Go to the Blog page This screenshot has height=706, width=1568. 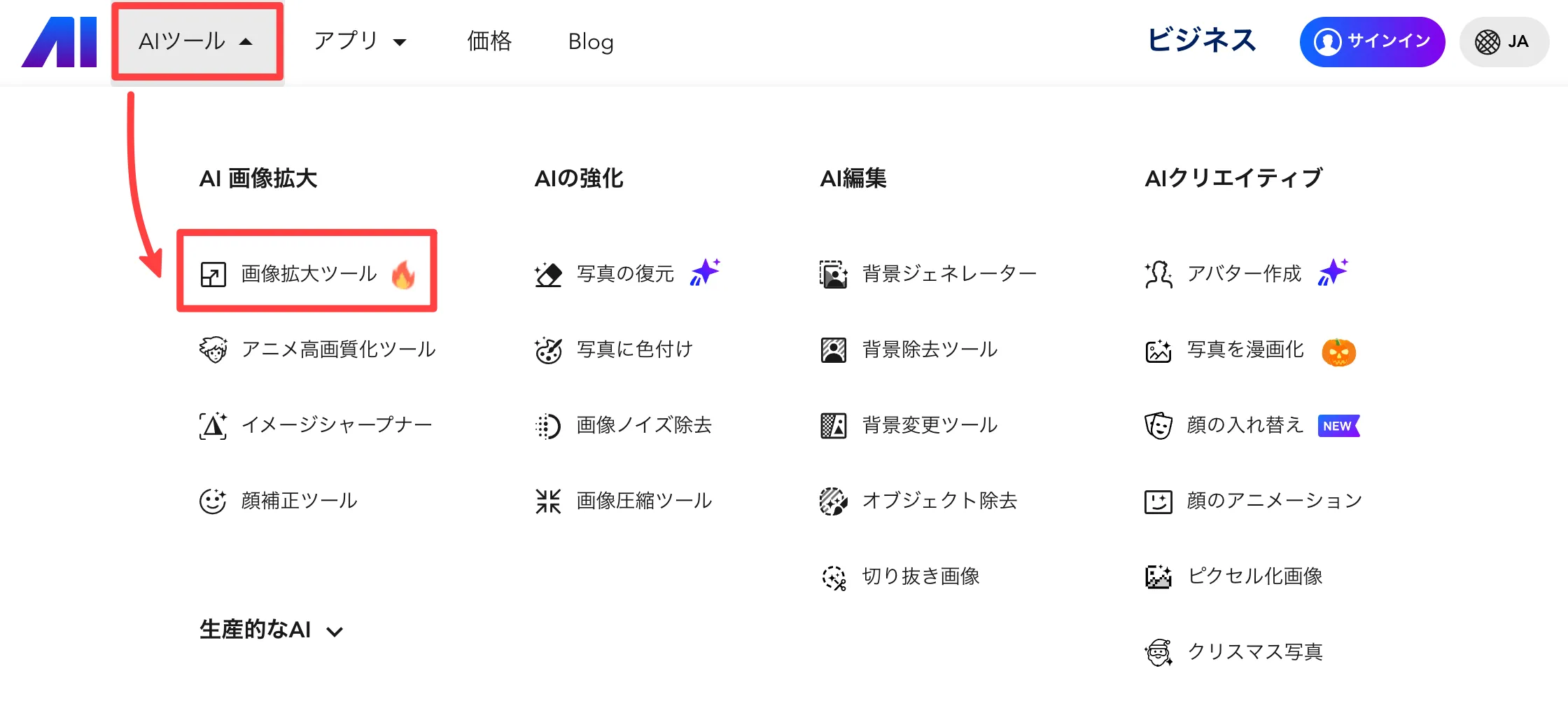591,42
